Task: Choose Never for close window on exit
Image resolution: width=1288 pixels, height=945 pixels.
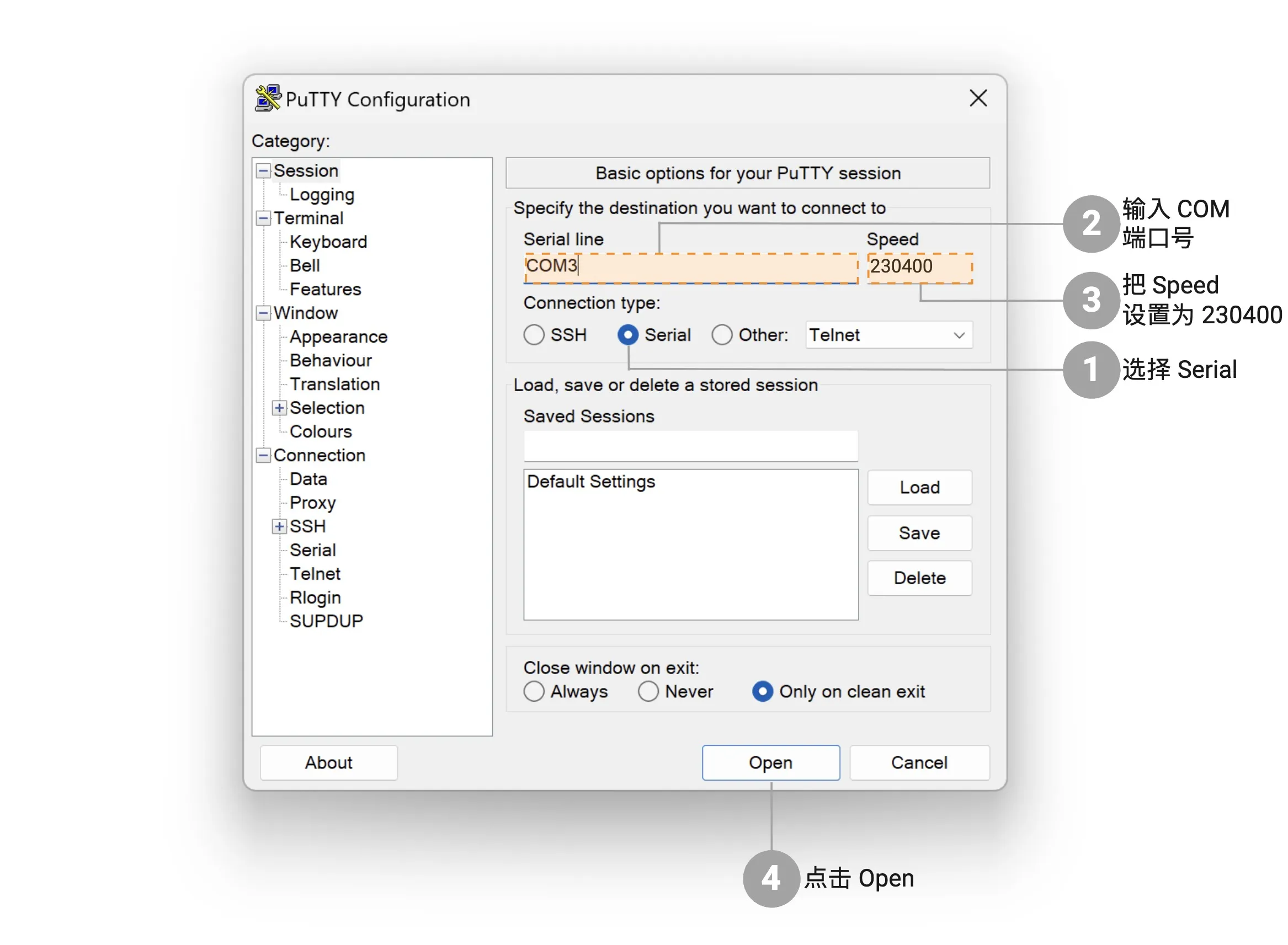Action: click(648, 691)
